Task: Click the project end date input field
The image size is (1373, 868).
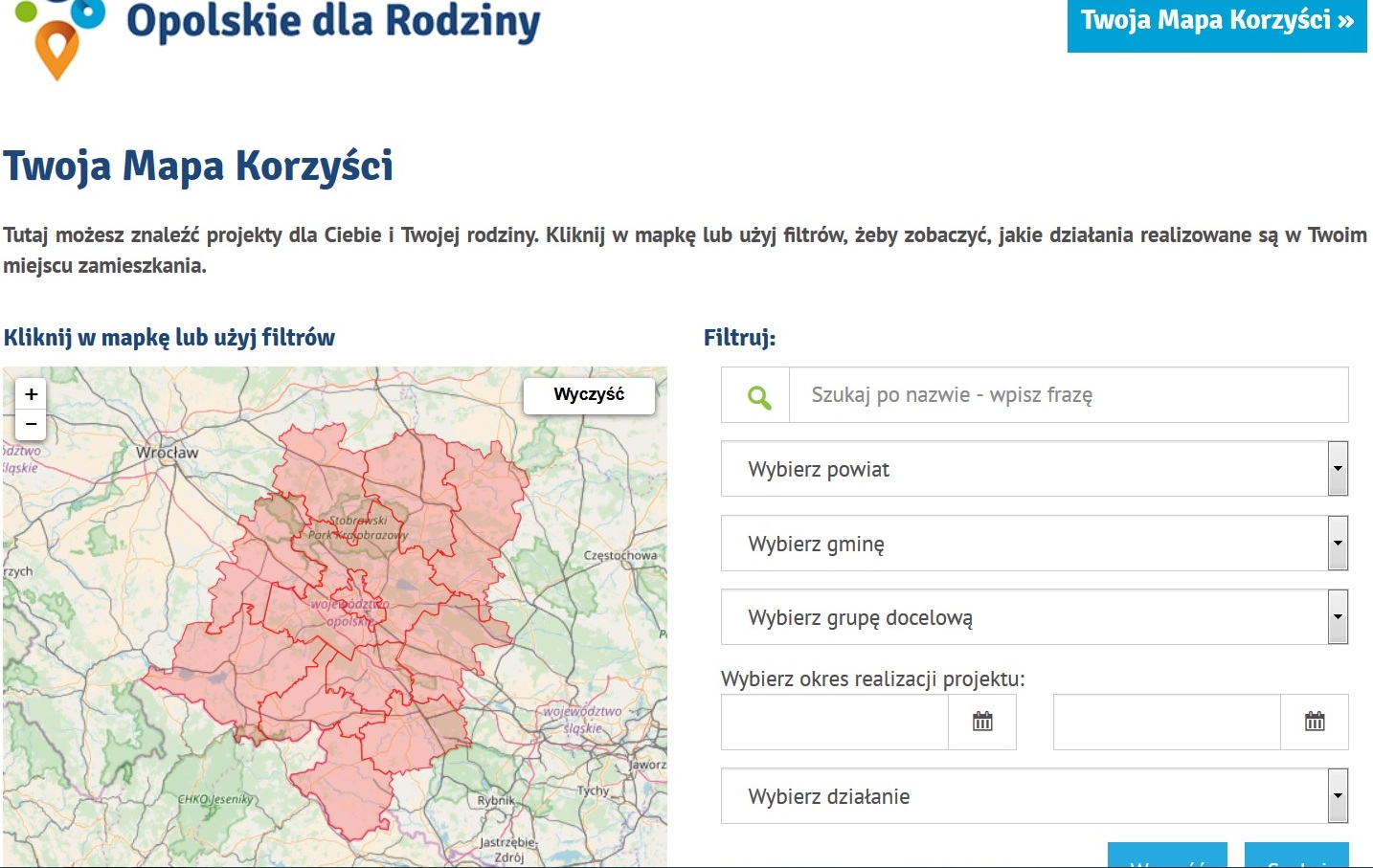Action: [1166, 723]
